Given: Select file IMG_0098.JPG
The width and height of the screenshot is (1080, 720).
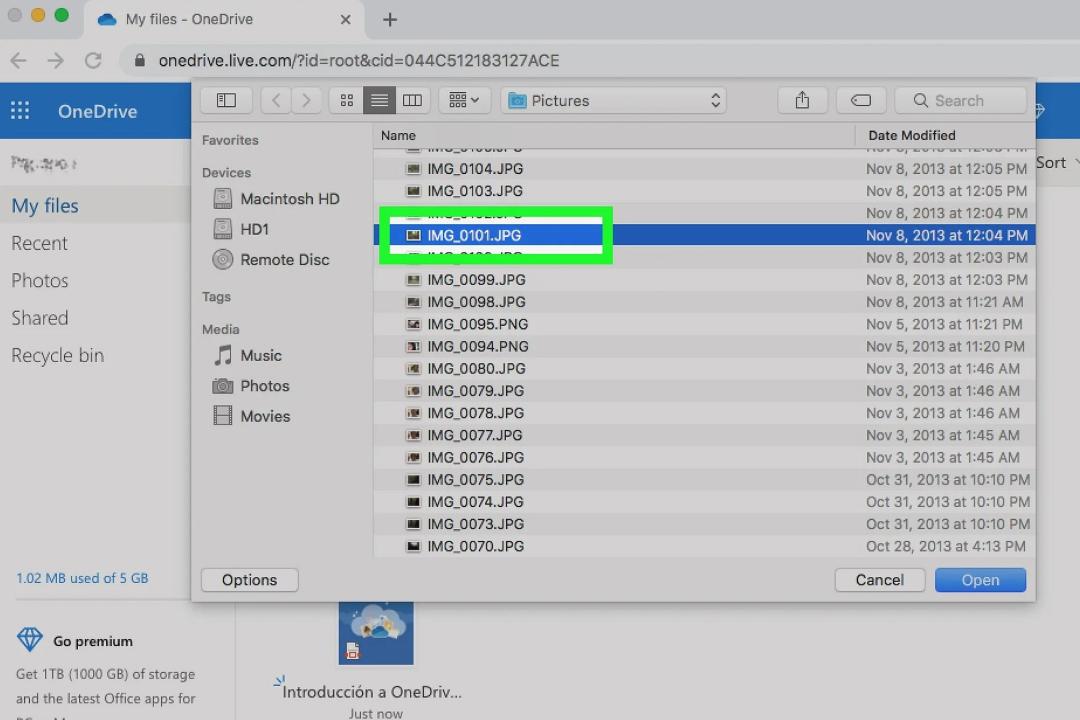Looking at the screenshot, I should (704, 302).
